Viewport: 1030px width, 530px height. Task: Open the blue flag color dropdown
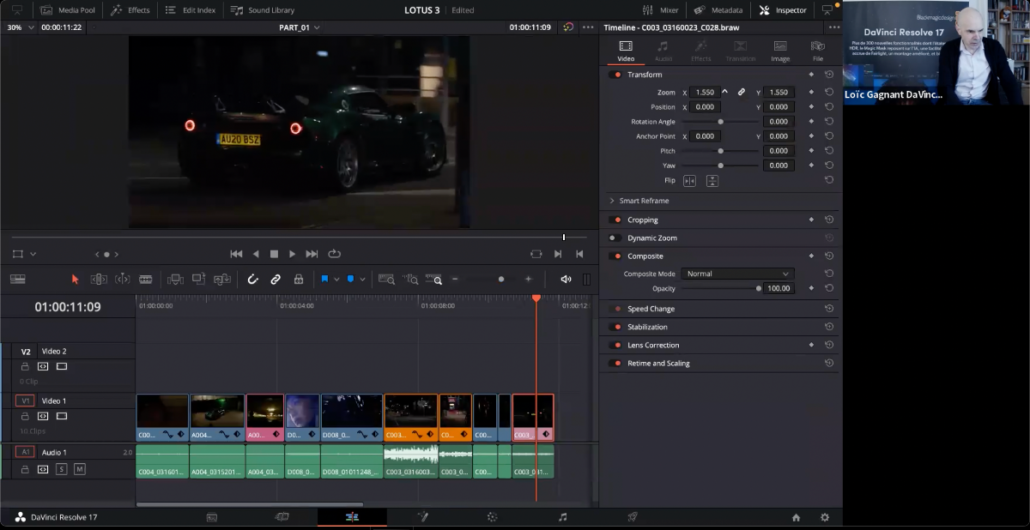pos(337,279)
